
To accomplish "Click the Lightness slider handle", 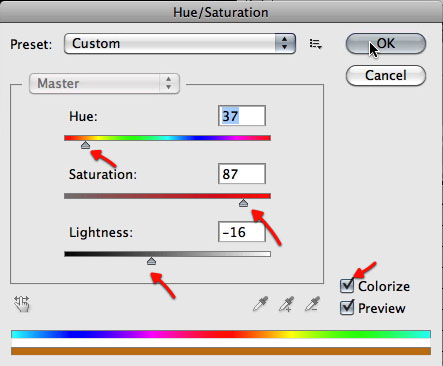I will tap(151, 261).
